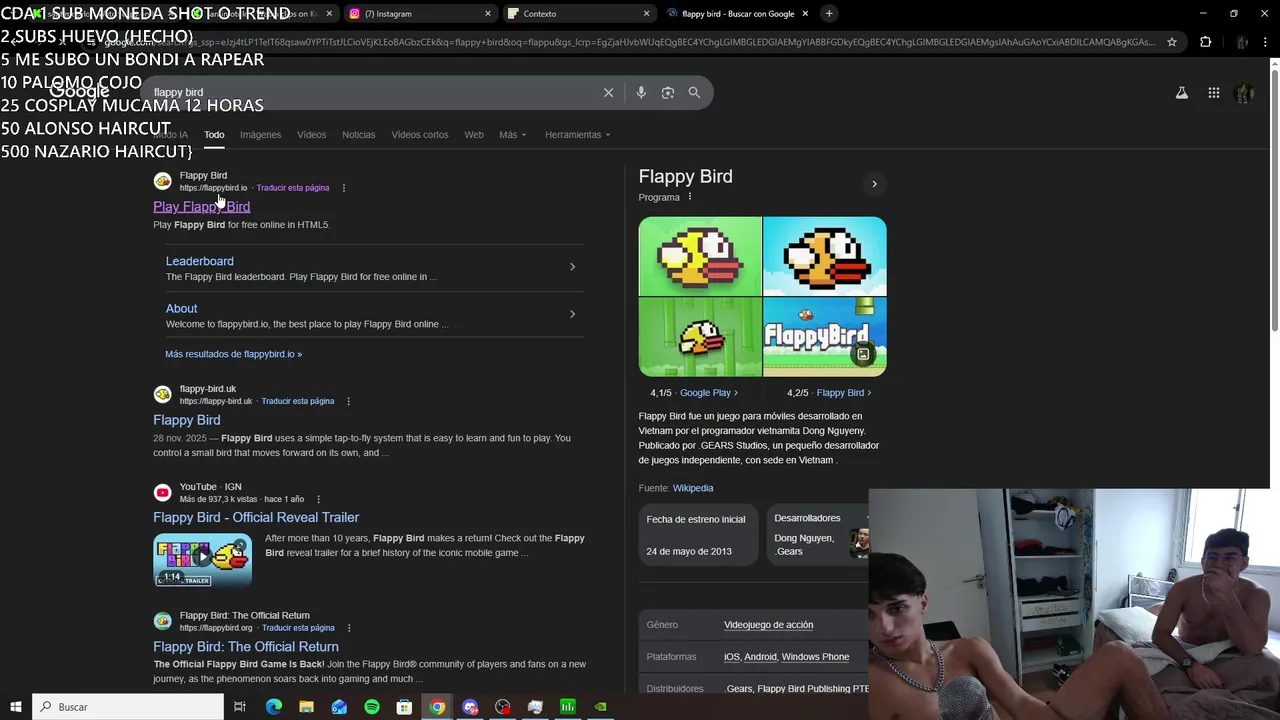Open more options for IGN YouTube result
The height and width of the screenshot is (720, 1280).
coord(318,499)
